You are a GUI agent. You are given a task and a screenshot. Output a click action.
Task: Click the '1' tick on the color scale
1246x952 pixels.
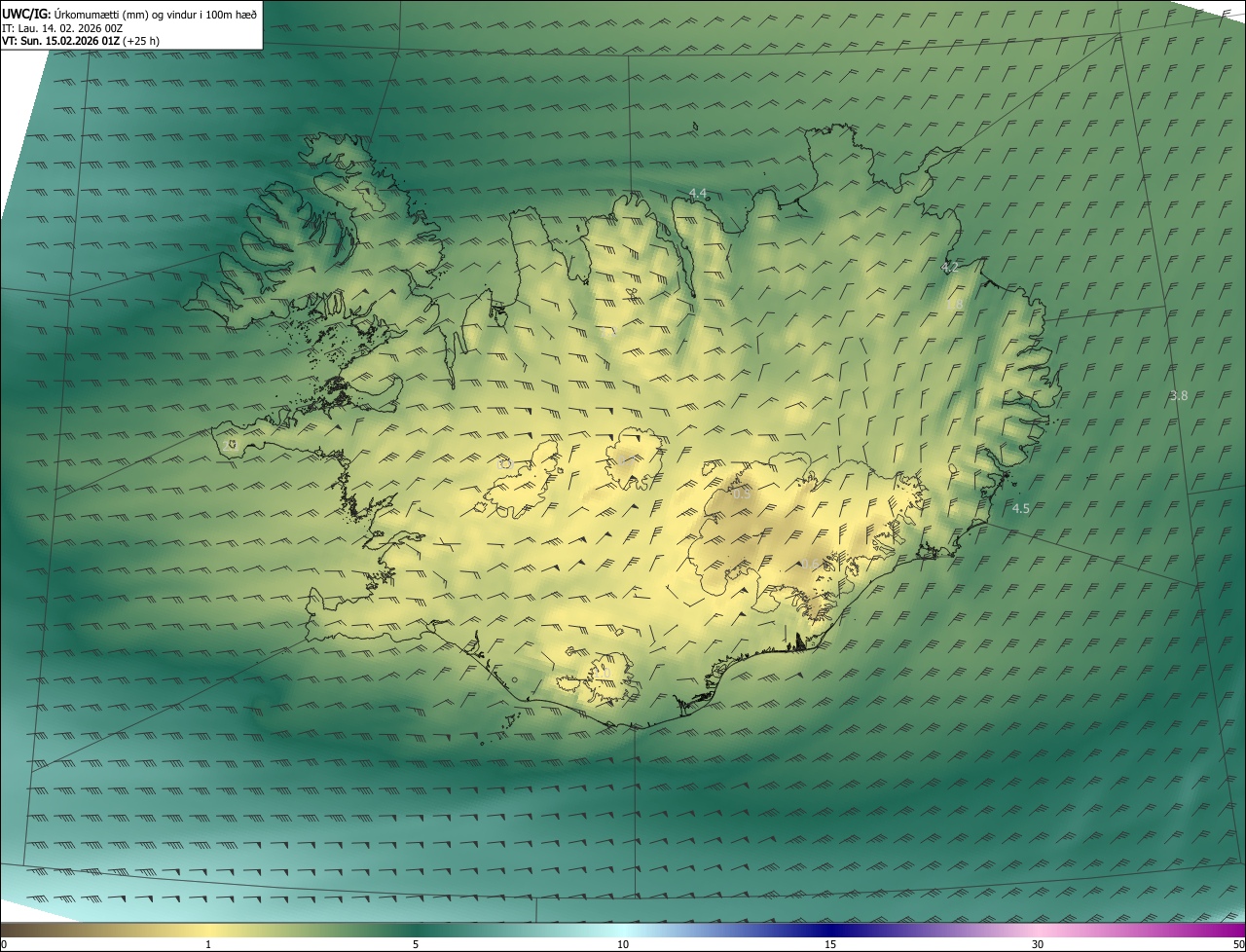click(x=208, y=944)
